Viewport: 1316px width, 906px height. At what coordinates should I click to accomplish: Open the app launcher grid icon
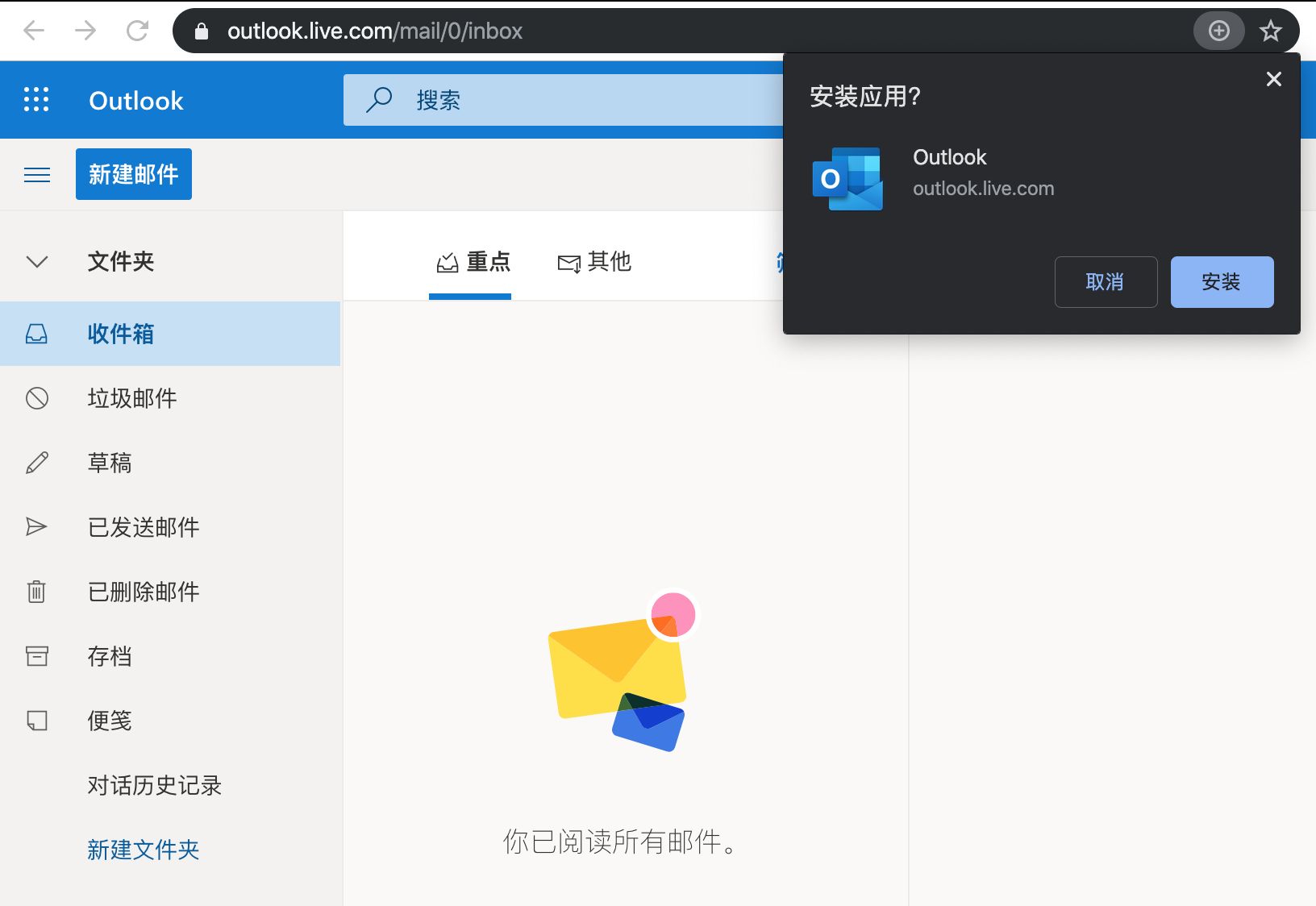pyautogui.click(x=36, y=99)
